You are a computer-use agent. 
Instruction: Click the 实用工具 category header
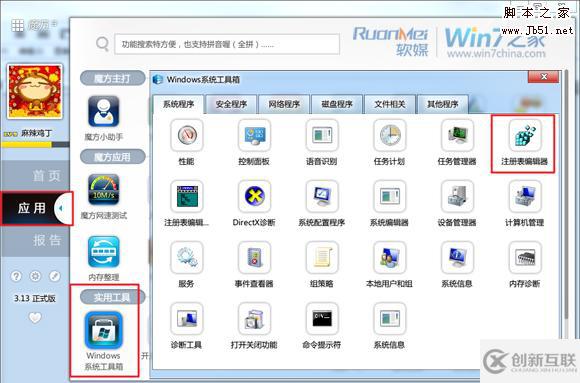pyautogui.click(x=112, y=297)
